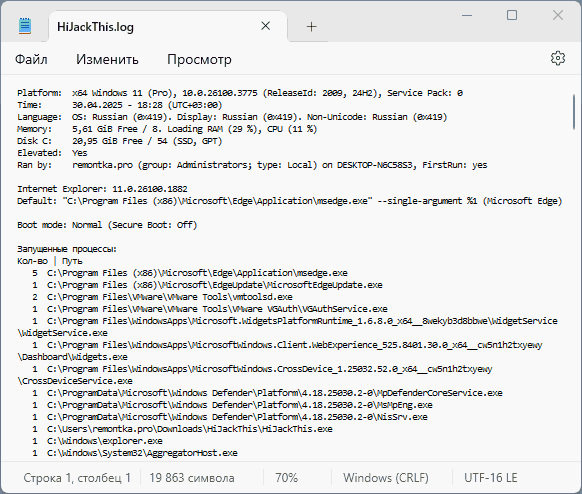Click the \CrossDeviceService.exe line
The width and height of the screenshot is (582, 494).
pyautogui.click(x=75, y=381)
